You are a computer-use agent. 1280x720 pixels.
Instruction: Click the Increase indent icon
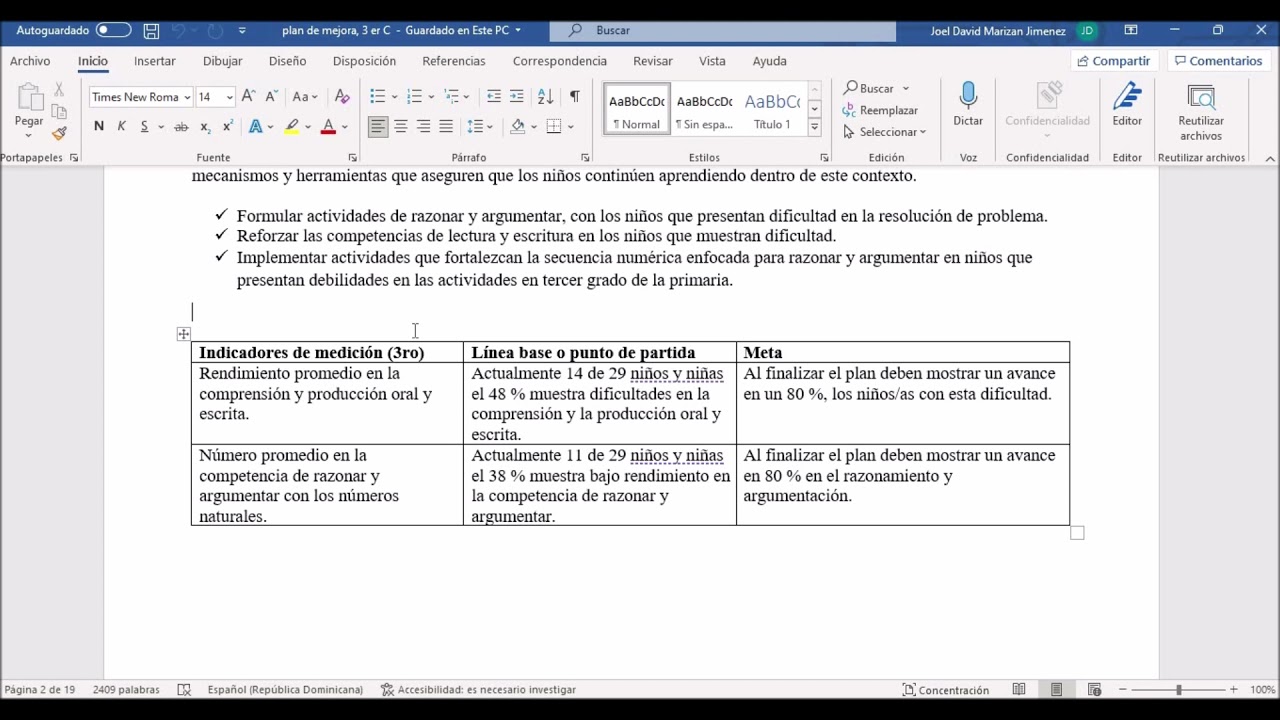coord(516,97)
